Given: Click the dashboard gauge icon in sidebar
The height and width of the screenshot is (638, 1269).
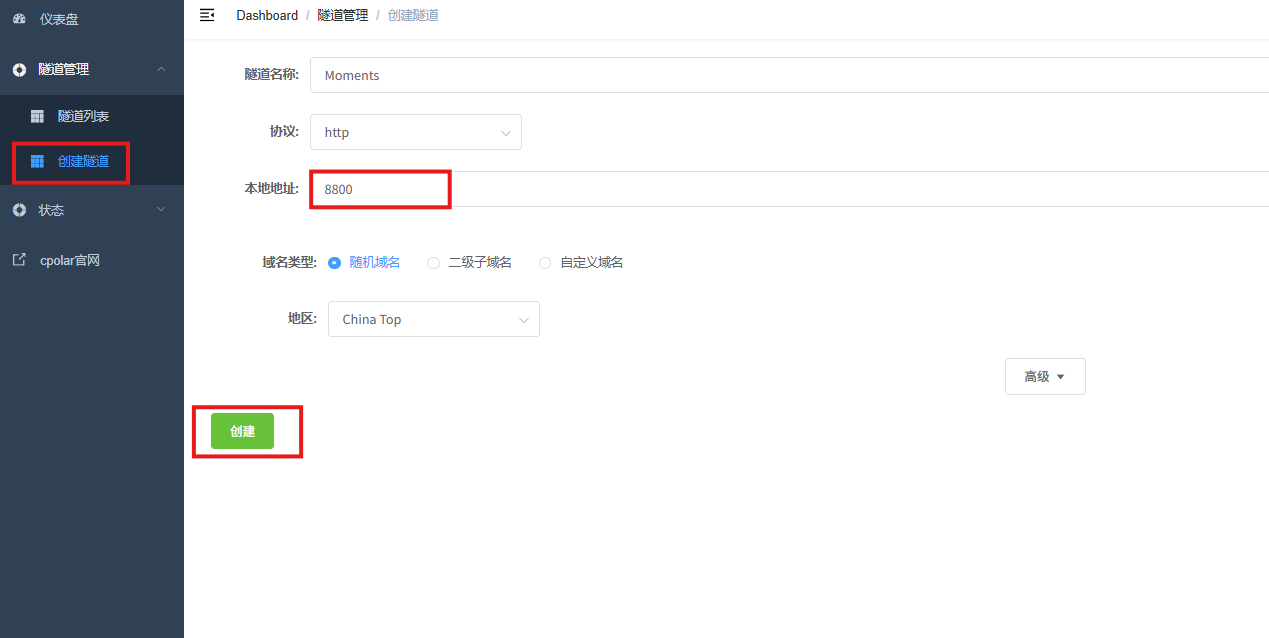Looking at the screenshot, I should (x=19, y=19).
